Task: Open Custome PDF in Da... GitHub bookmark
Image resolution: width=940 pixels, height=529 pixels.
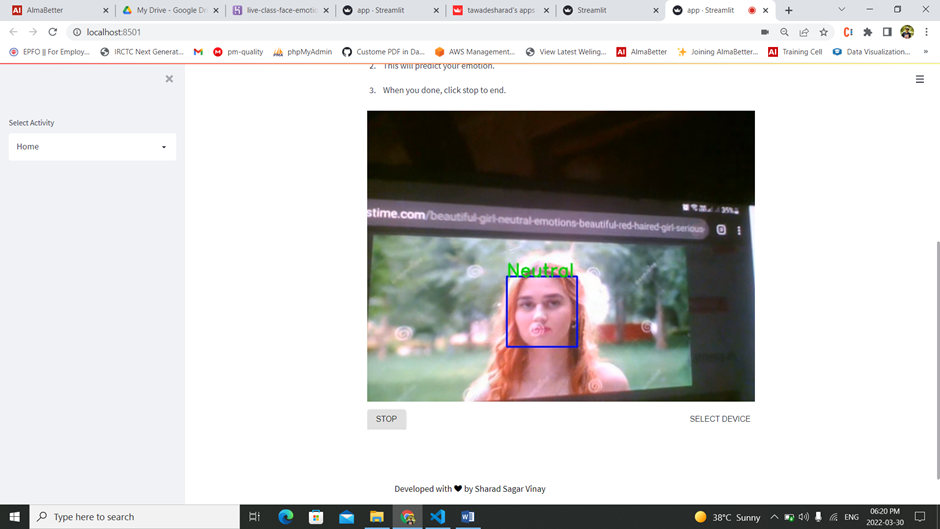Action: click(x=384, y=52)
